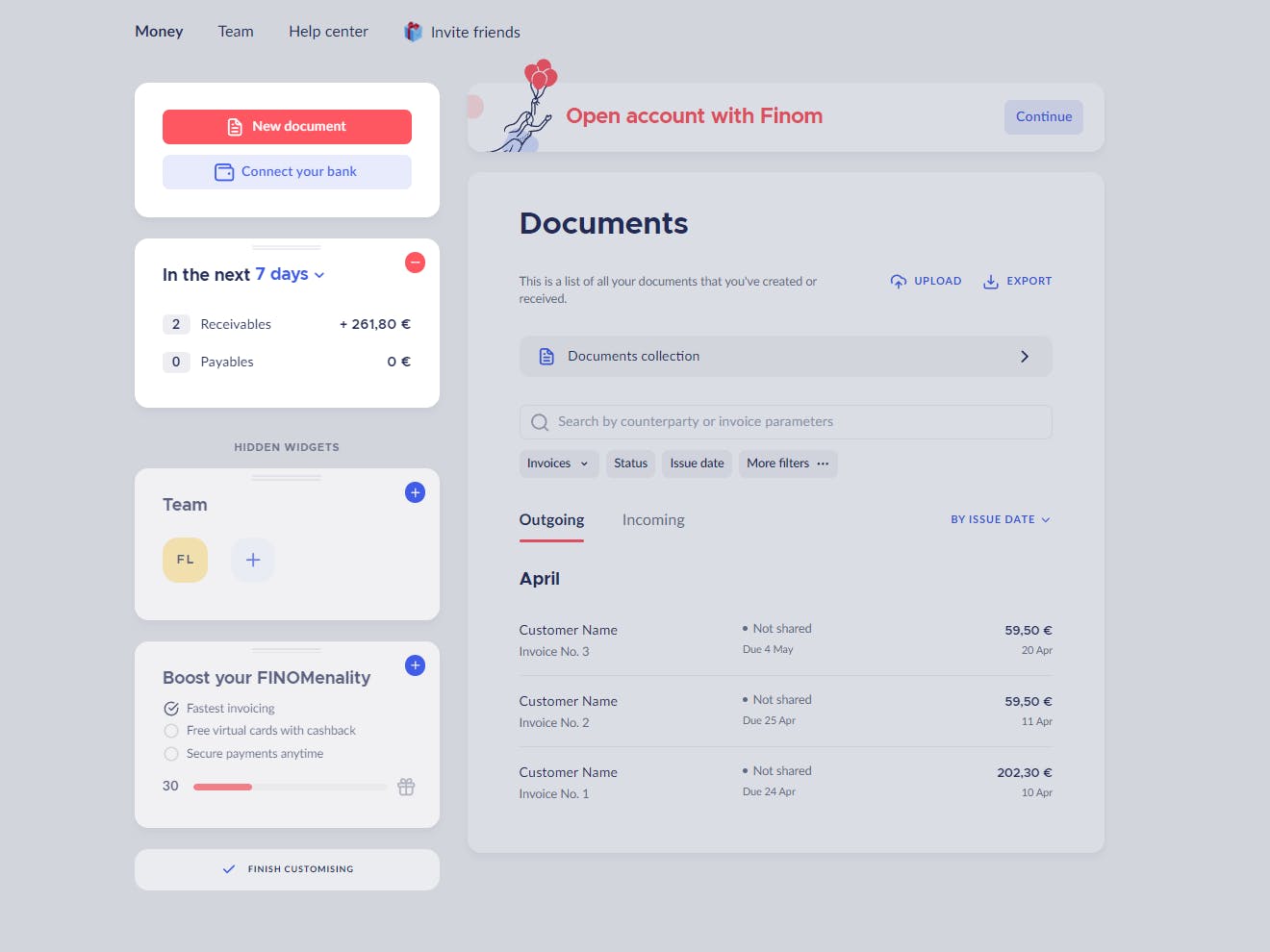Screen dimensions: 1270x952
Task: Click 'Open account with Finom' heading
Action: click(694, 116)
